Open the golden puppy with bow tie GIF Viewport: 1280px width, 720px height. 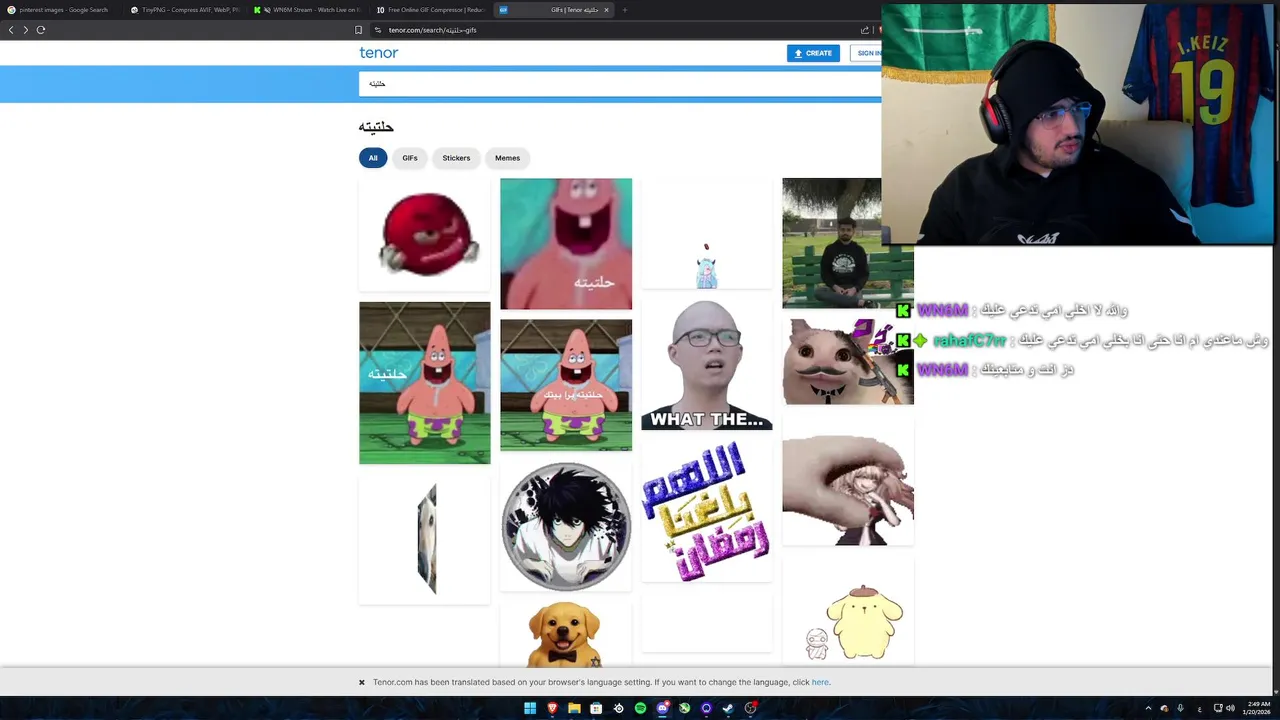(x=566, y=635)
